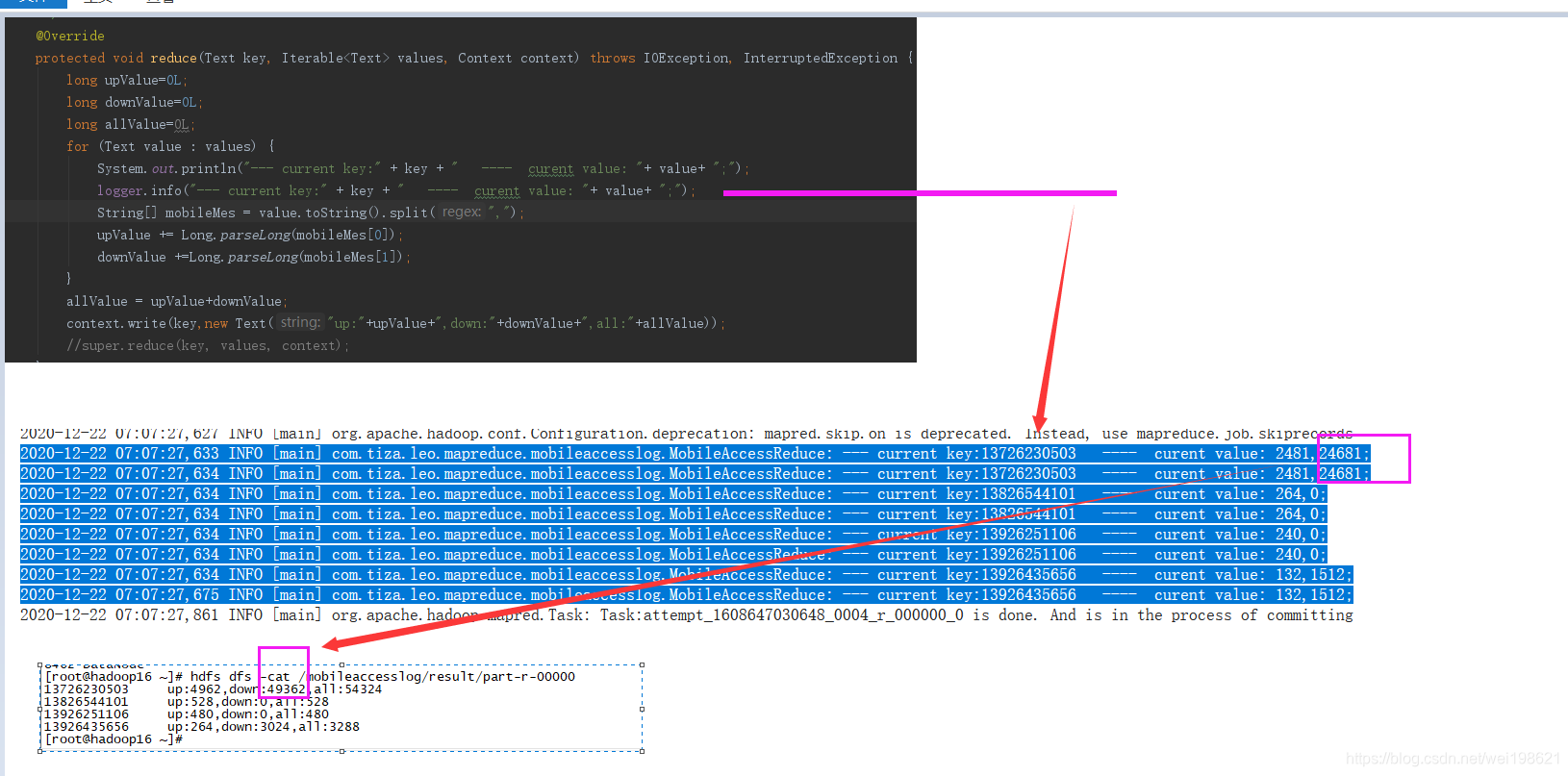Click the 'long upValue=0L;' declaration
The height and width of the screenshot is (776, 1568).
tap(127, 80)
